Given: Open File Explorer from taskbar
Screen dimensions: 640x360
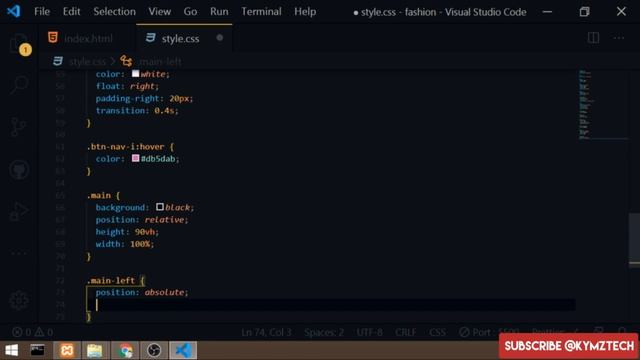Looking at the screenshot, I should pos(95,350).
